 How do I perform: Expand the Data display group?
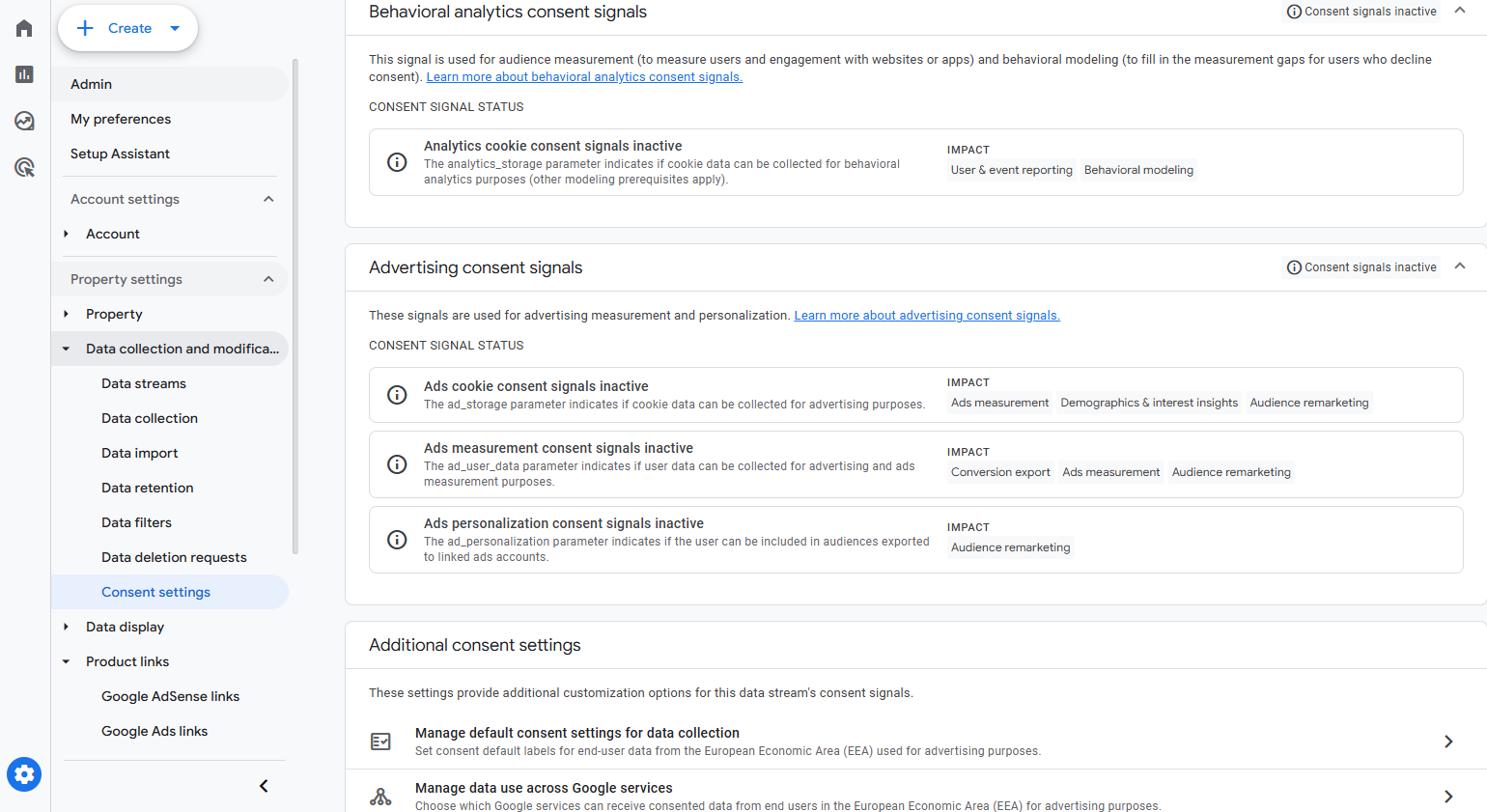pyautogui.click(x=66, y=627)
